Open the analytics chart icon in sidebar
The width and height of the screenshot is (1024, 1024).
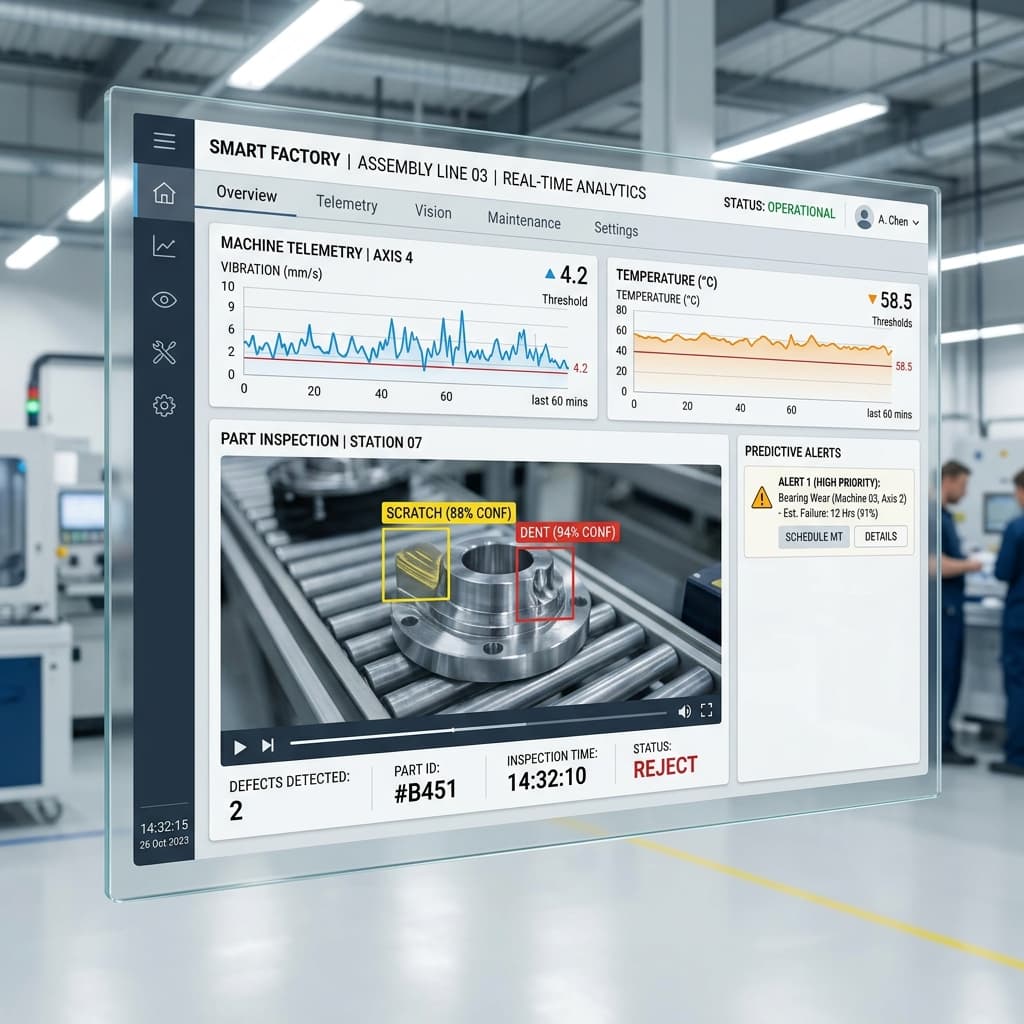click(x=164, y=246)
